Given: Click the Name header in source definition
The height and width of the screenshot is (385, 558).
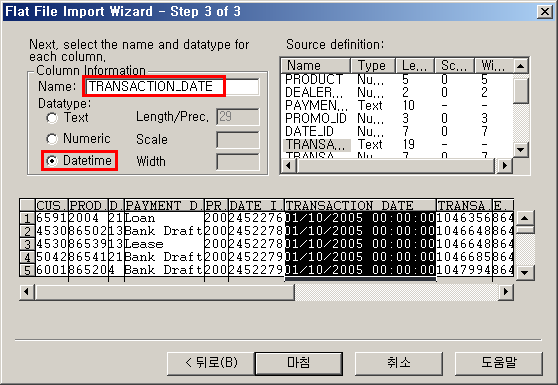Looking at the screenshot, I should click(316, 66).
